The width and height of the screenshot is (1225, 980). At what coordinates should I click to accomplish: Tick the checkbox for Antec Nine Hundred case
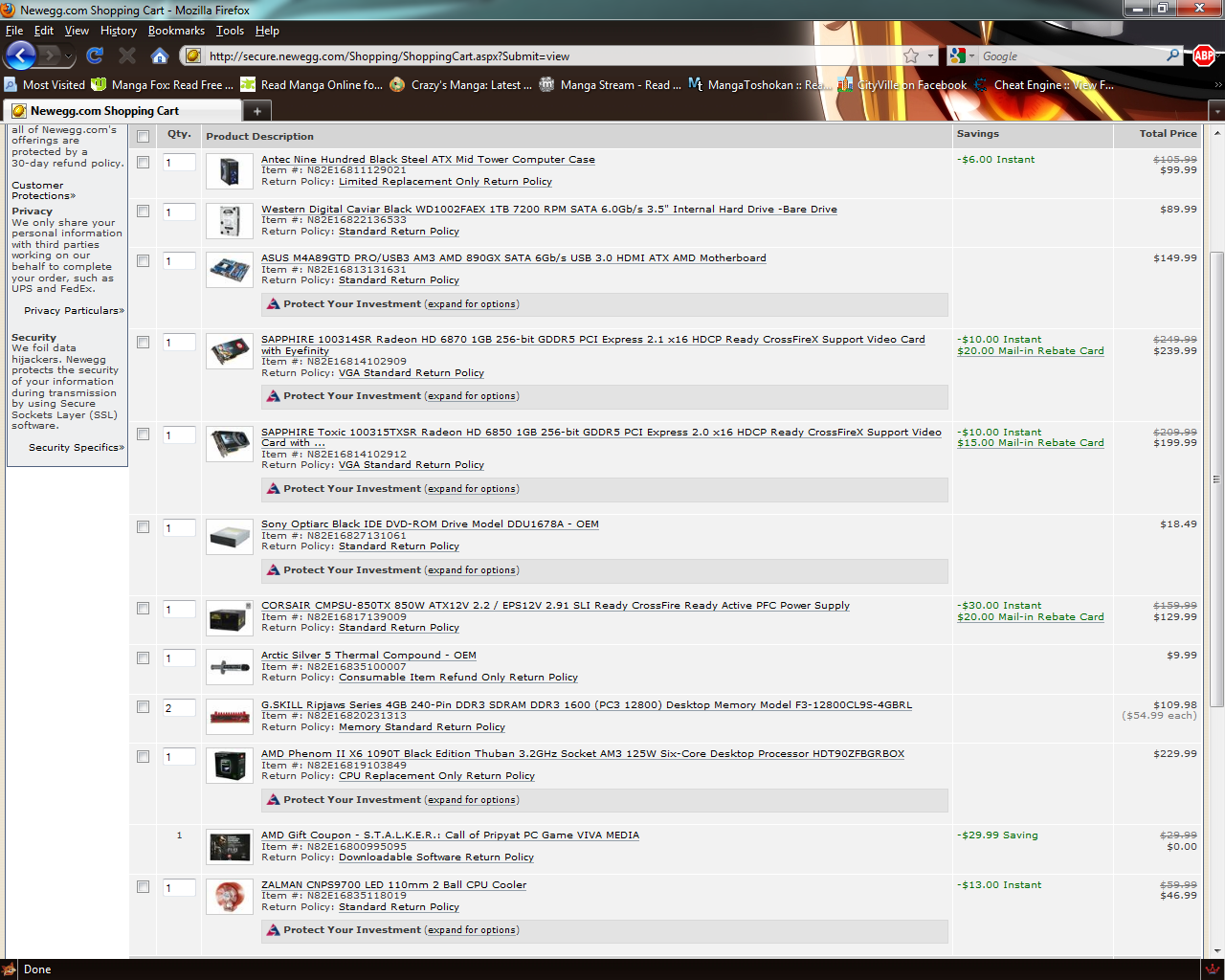tap(144, 163)
